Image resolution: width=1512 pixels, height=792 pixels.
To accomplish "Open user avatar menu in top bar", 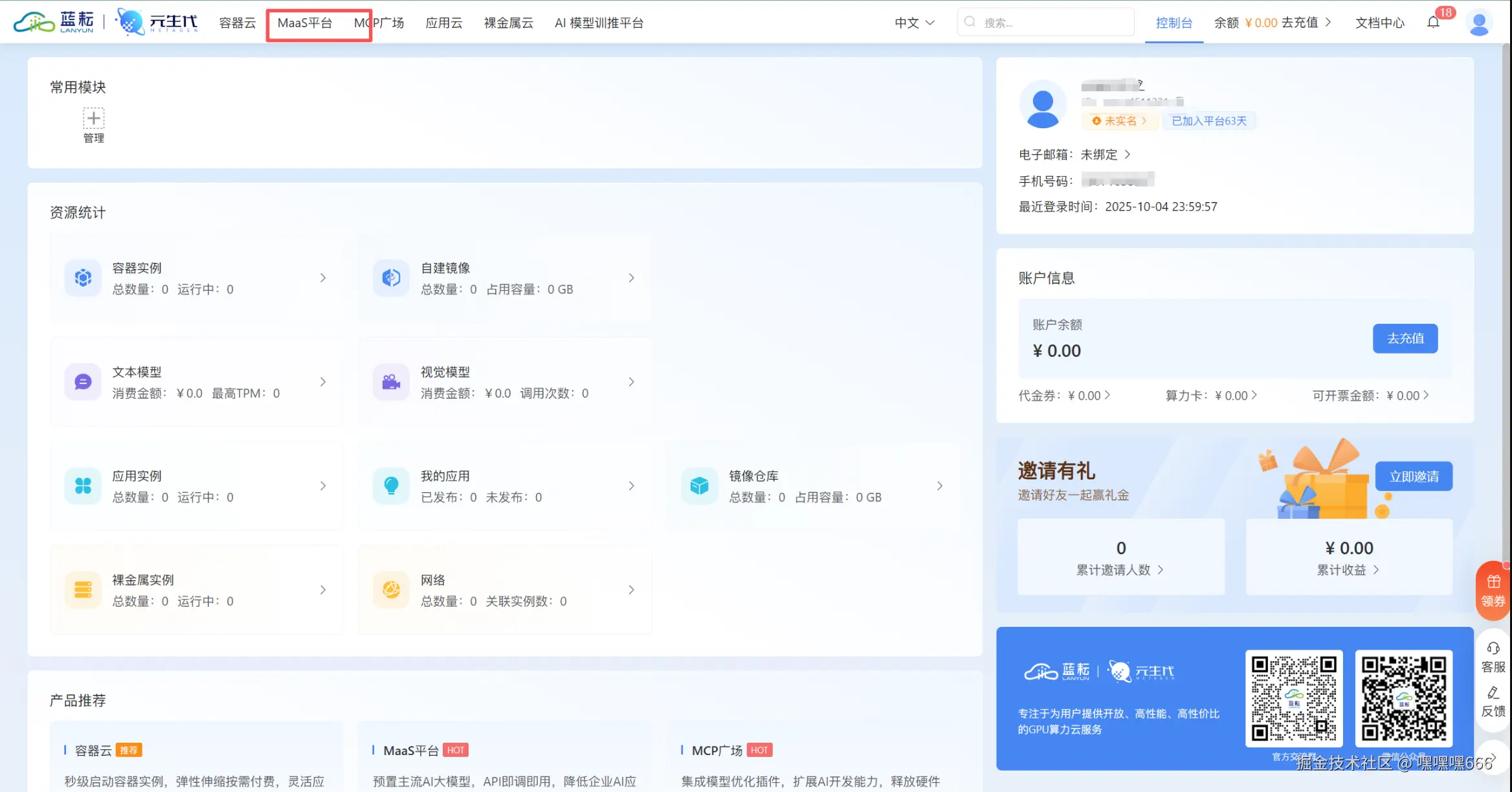I will [1478, 23].
